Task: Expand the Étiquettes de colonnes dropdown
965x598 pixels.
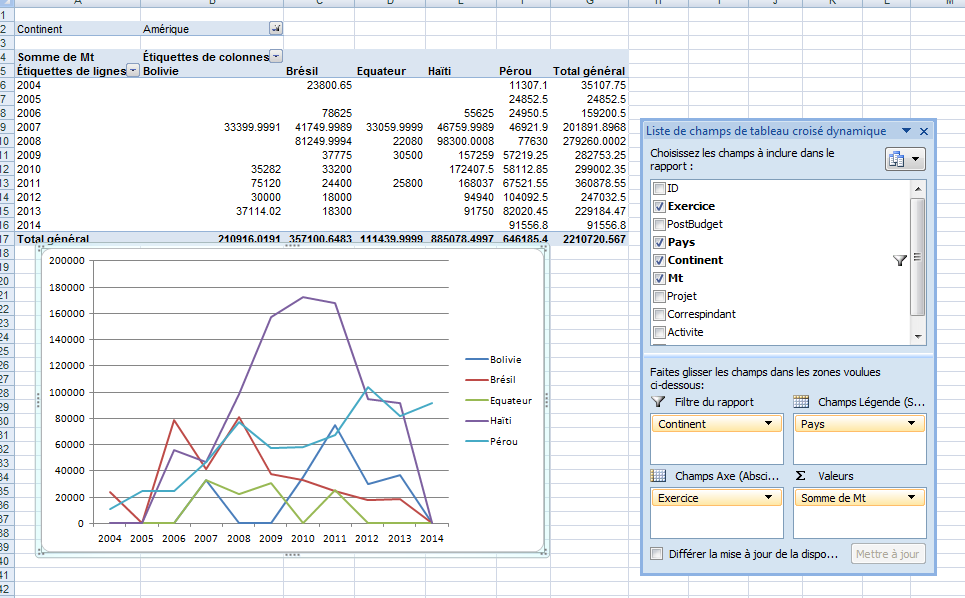Action: [x=277, y=57]
